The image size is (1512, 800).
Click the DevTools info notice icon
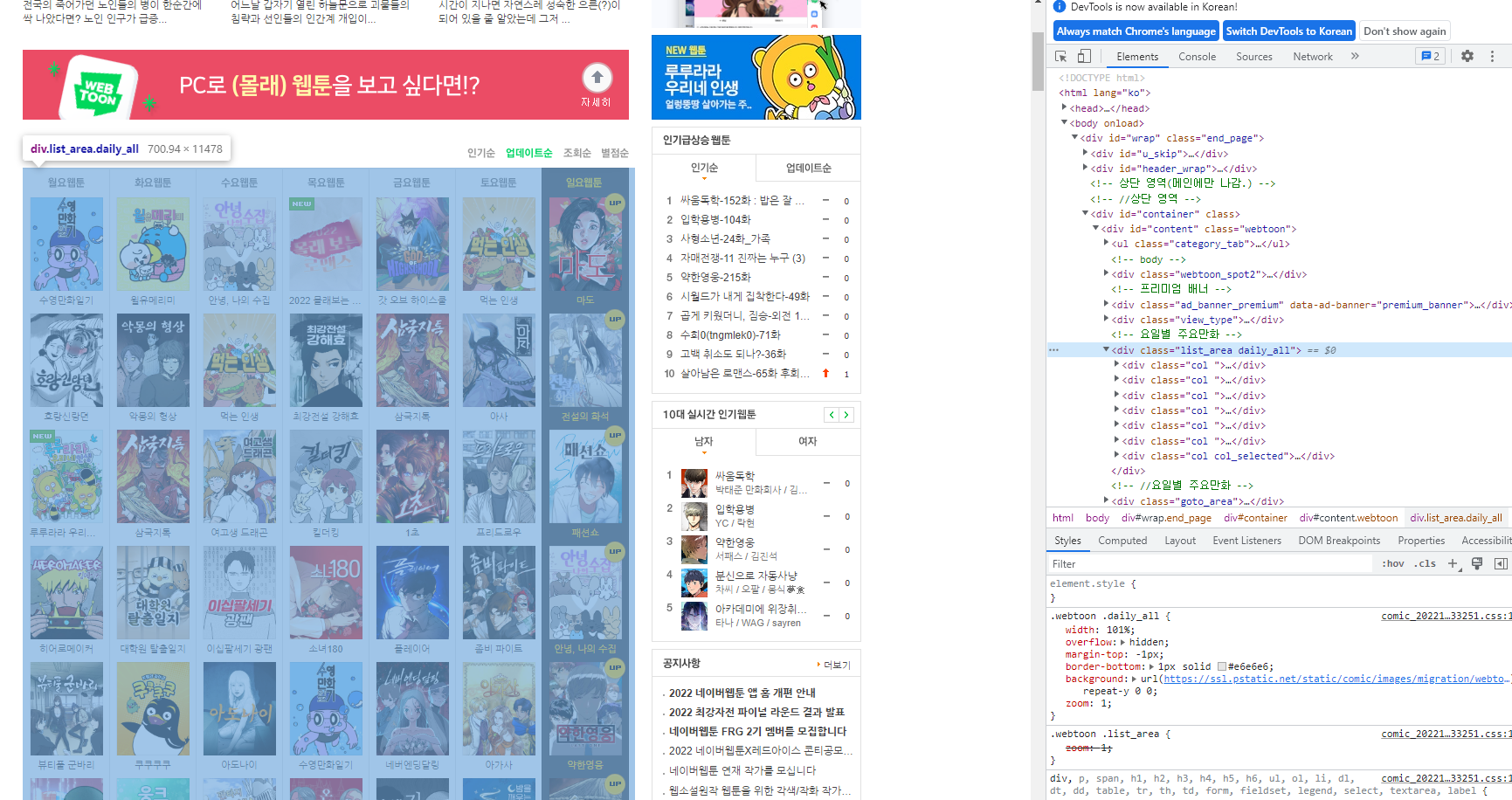pyautogui.click(x=1060, y=6)
